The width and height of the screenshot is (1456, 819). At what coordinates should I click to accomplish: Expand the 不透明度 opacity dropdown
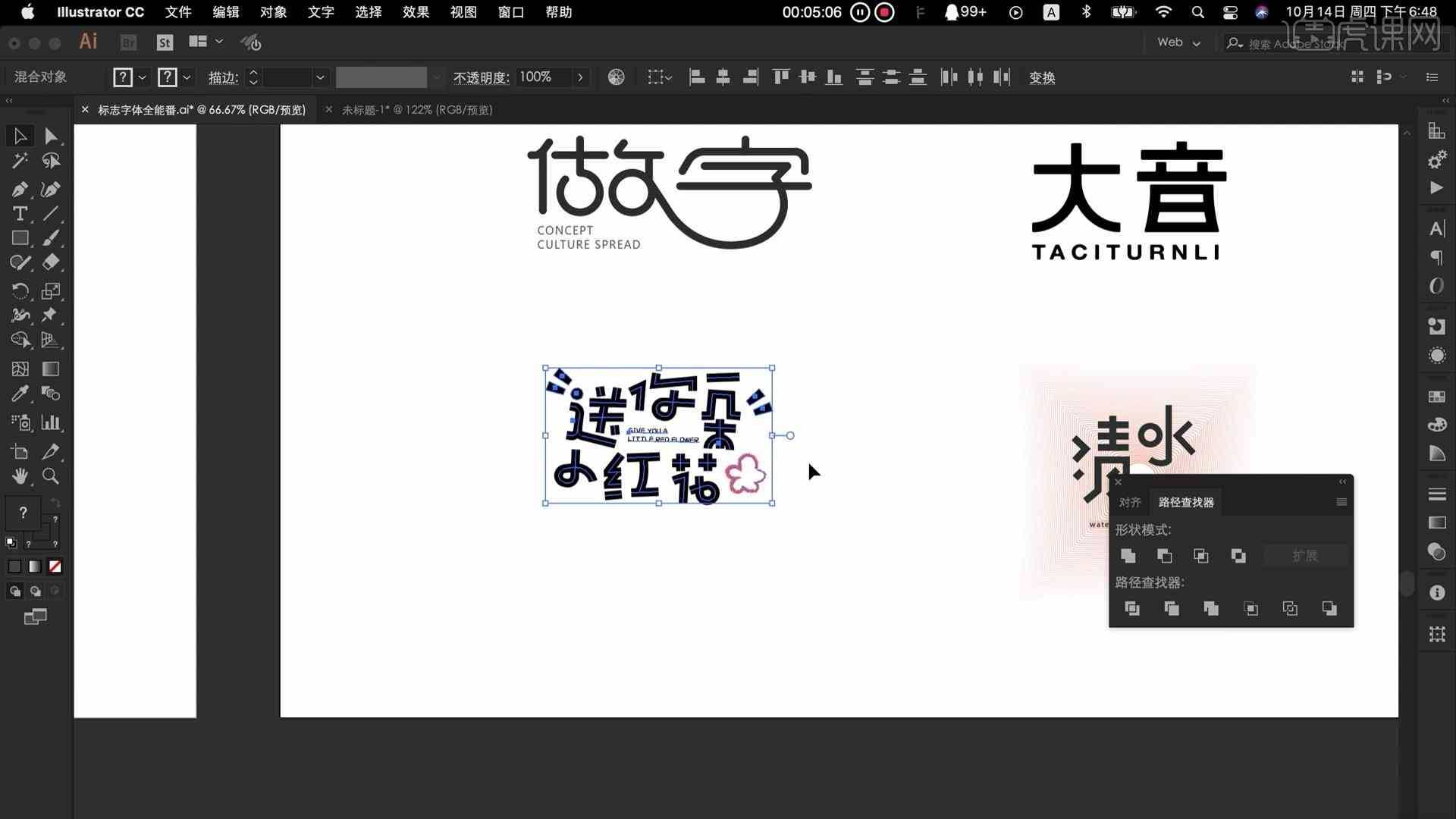[x=580, y=77]
